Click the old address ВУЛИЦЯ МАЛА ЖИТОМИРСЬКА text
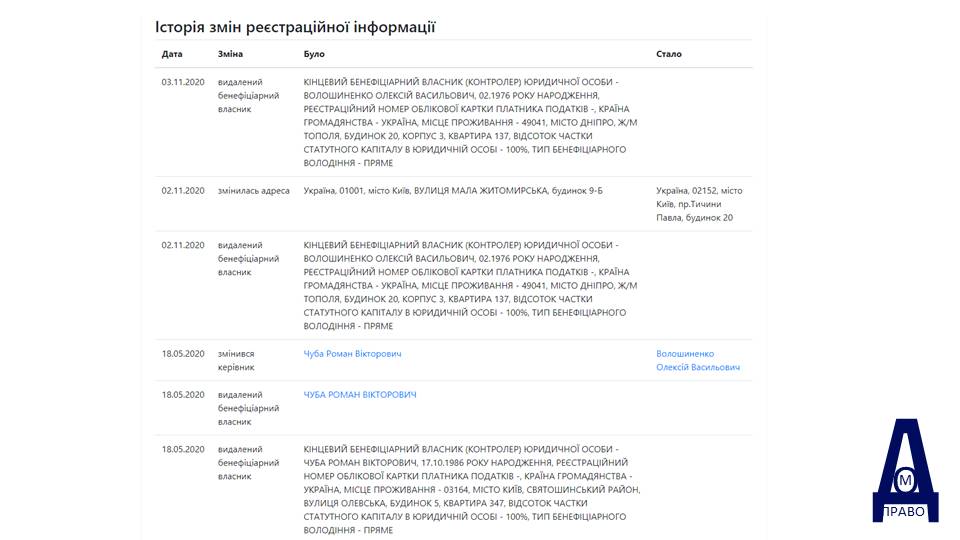 pyautogui.click(x=481, y=190)
